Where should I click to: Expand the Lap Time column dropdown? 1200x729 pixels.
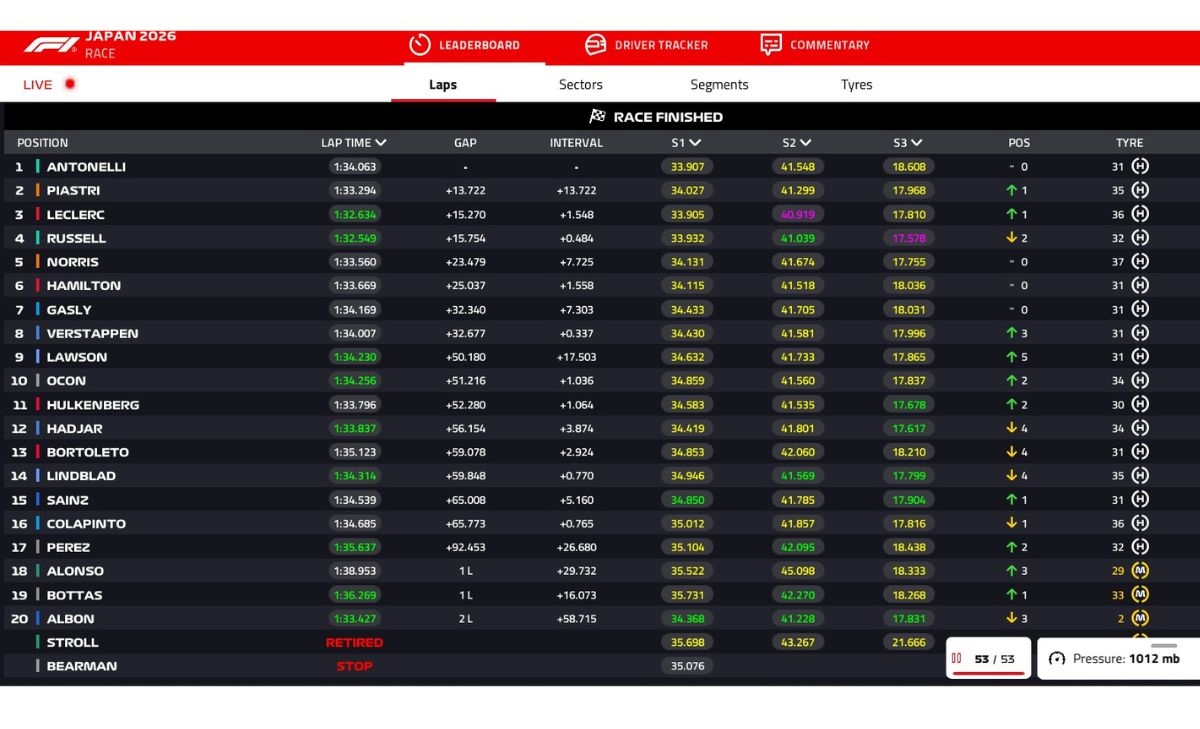pos(381,143)
